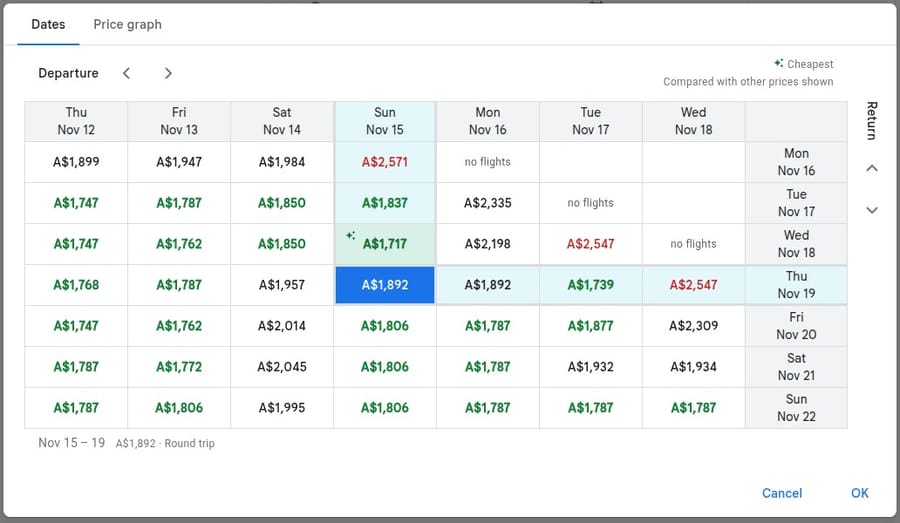The image size is (900, 523).
Task: Show earlier return dates with up chevron
Action: pos(871,168)
